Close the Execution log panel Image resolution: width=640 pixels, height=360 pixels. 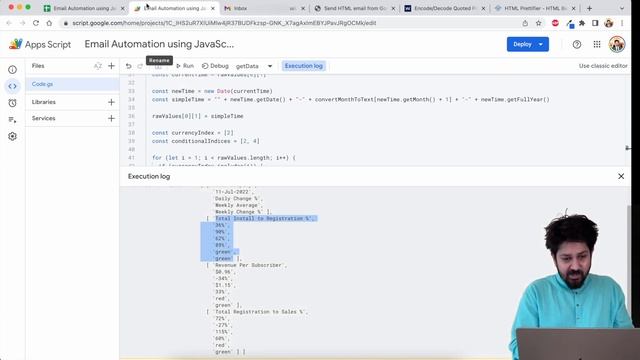621,176
